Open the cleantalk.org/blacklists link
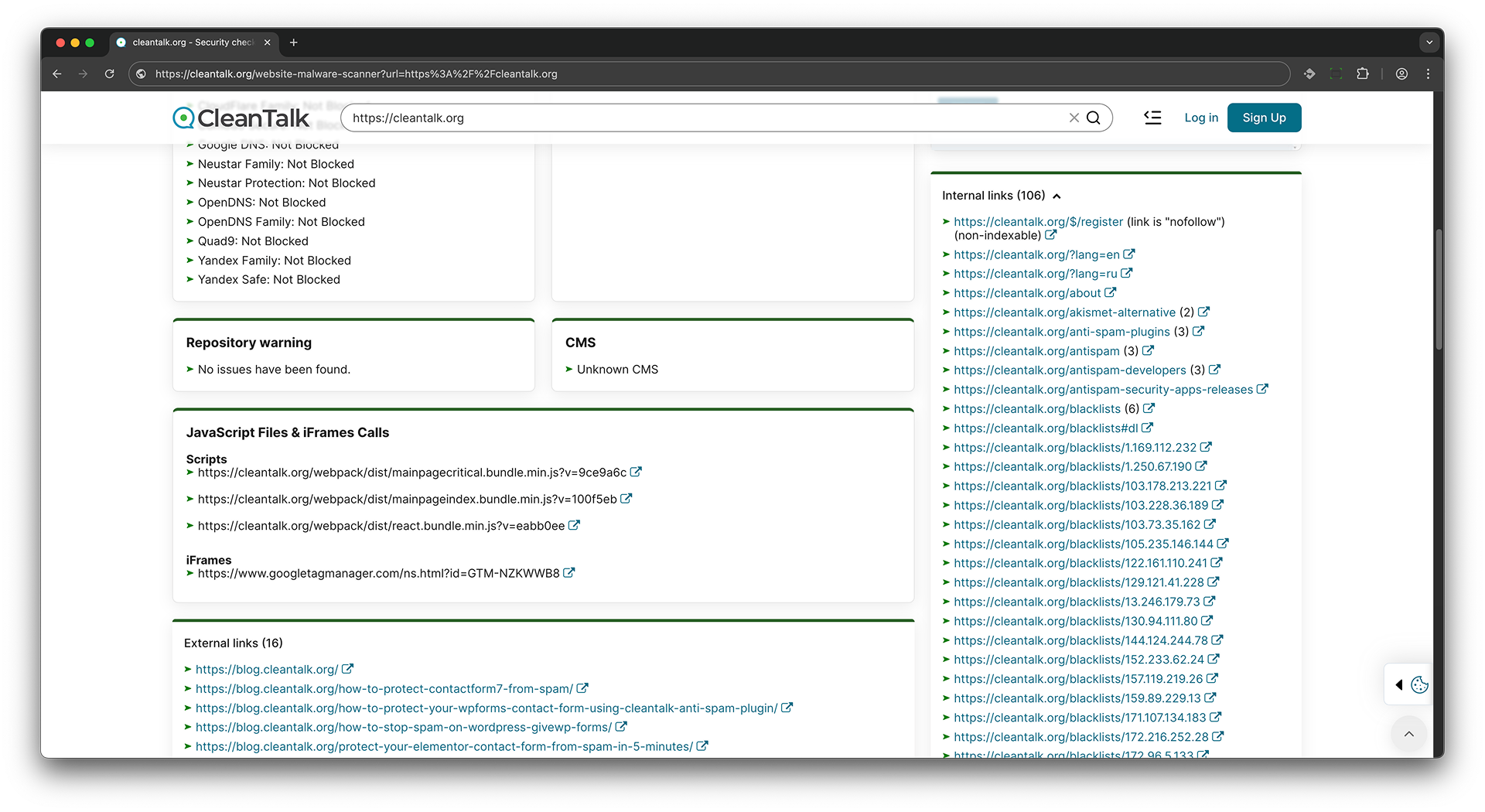Viewport: 1485px width, 812px height. pos(1037,409)
